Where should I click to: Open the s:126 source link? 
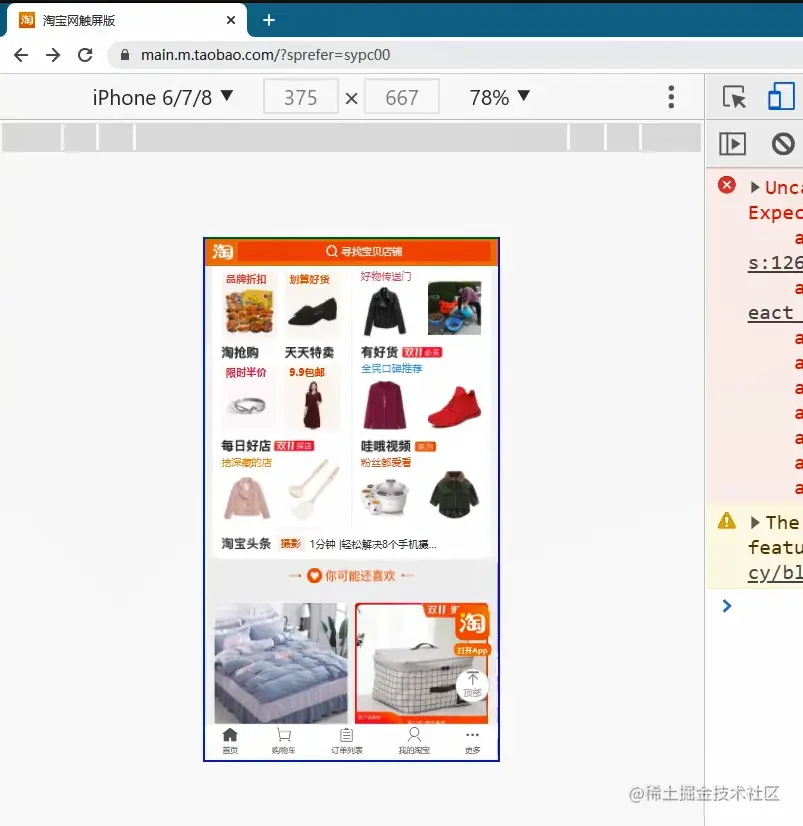pyautogui.click(x=775, y=262)
